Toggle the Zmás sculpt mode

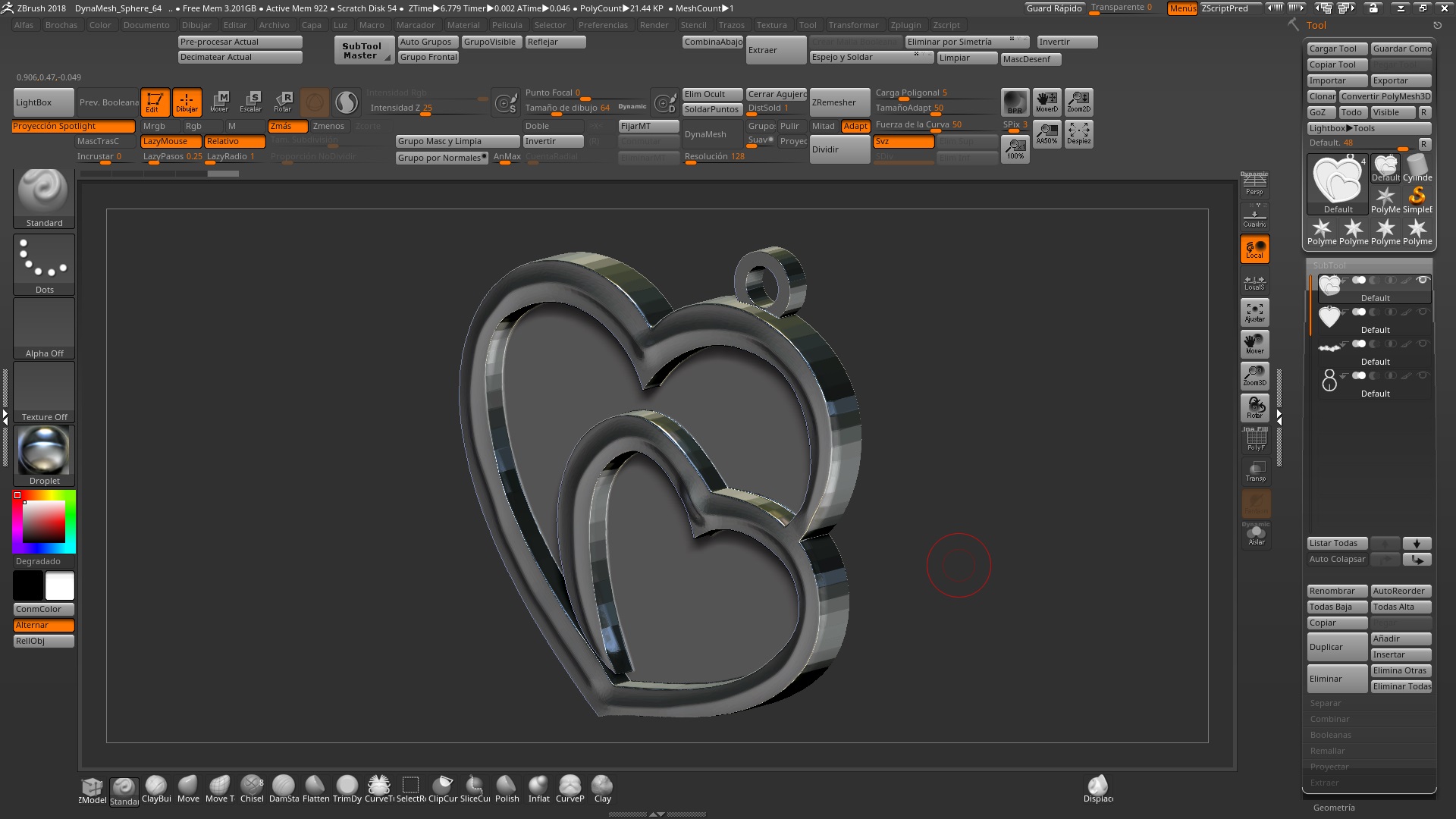(287, 127)
